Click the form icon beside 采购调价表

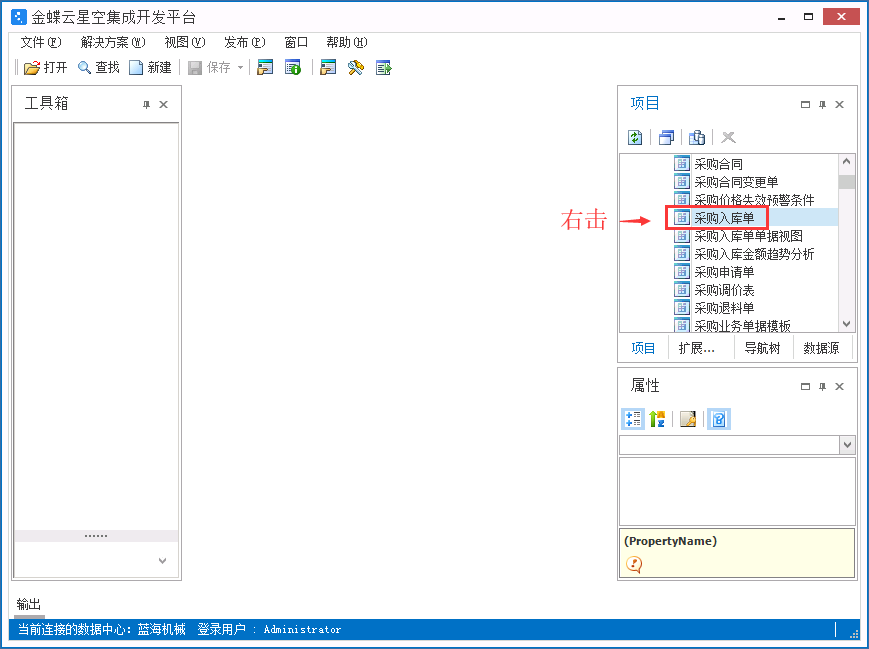click(682, 289)
